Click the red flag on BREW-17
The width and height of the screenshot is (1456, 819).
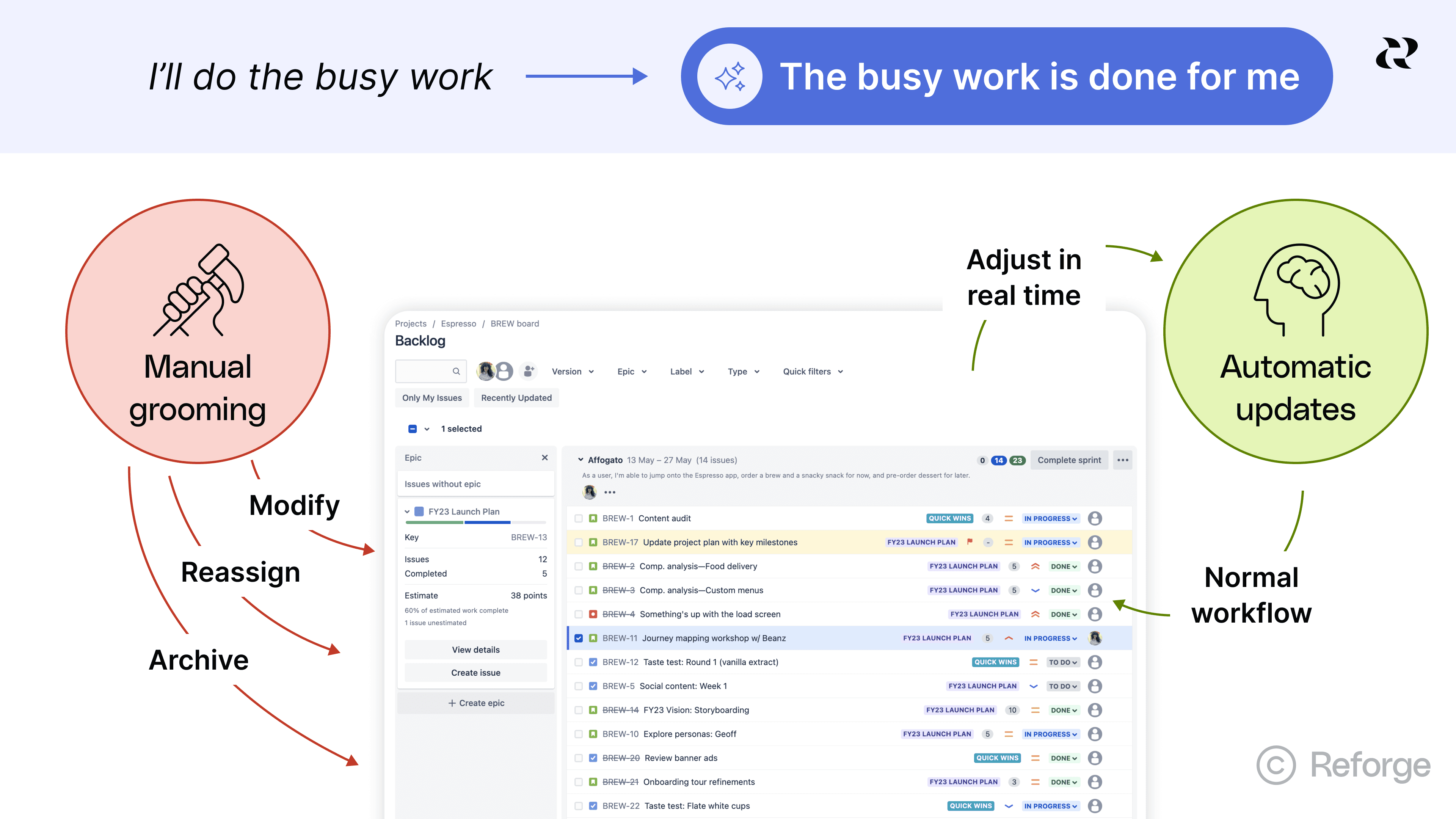(x=970, y=542)
